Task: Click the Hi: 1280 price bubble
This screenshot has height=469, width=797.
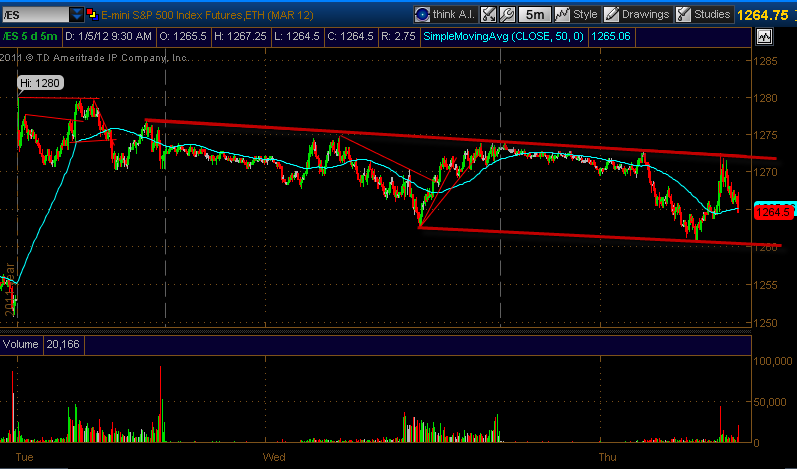Action: [40, 83]
